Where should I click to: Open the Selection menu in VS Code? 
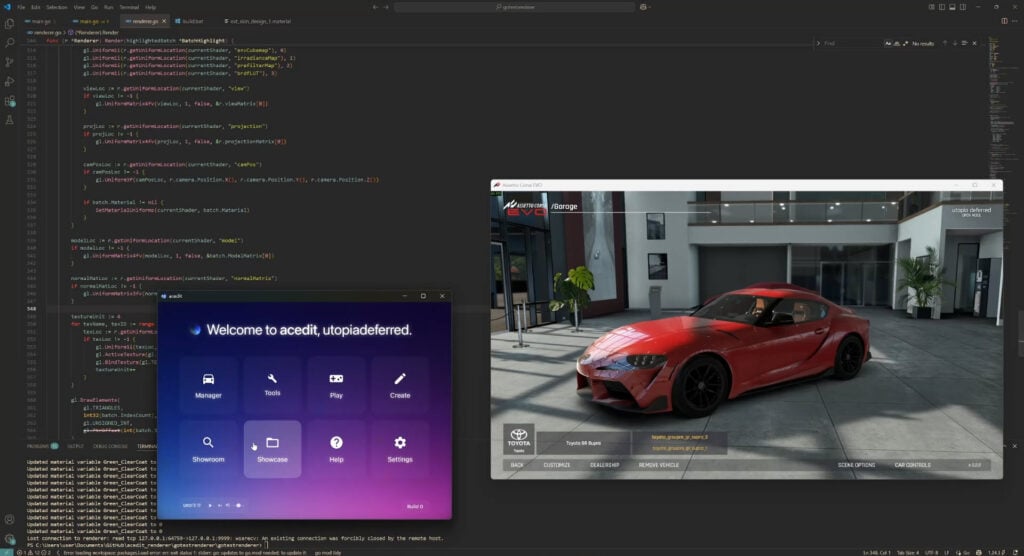point(57,7)
